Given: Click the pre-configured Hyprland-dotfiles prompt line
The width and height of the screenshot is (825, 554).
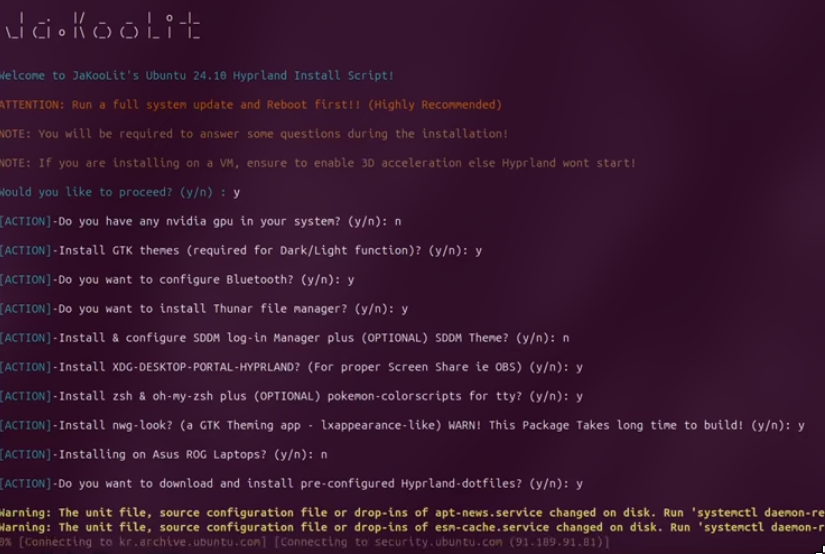Looking at the screenshot, I should 291,484.
